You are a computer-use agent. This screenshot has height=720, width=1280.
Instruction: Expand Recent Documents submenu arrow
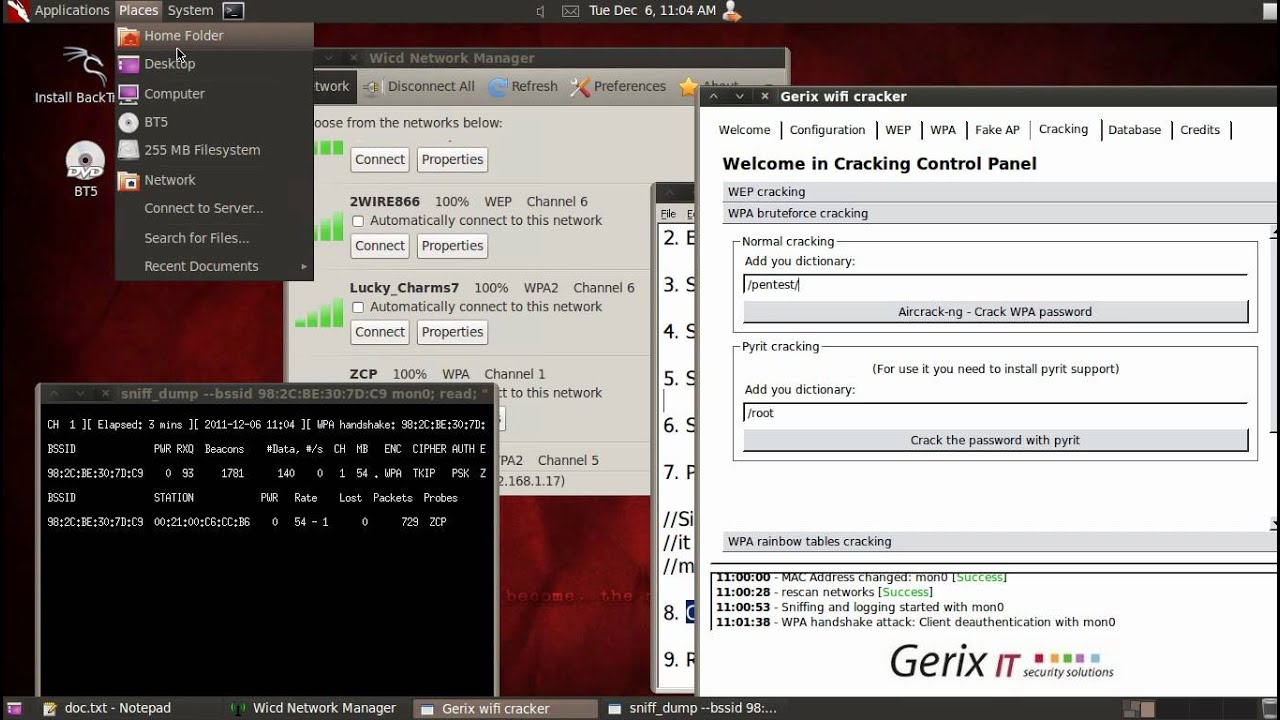pos(304,267)
